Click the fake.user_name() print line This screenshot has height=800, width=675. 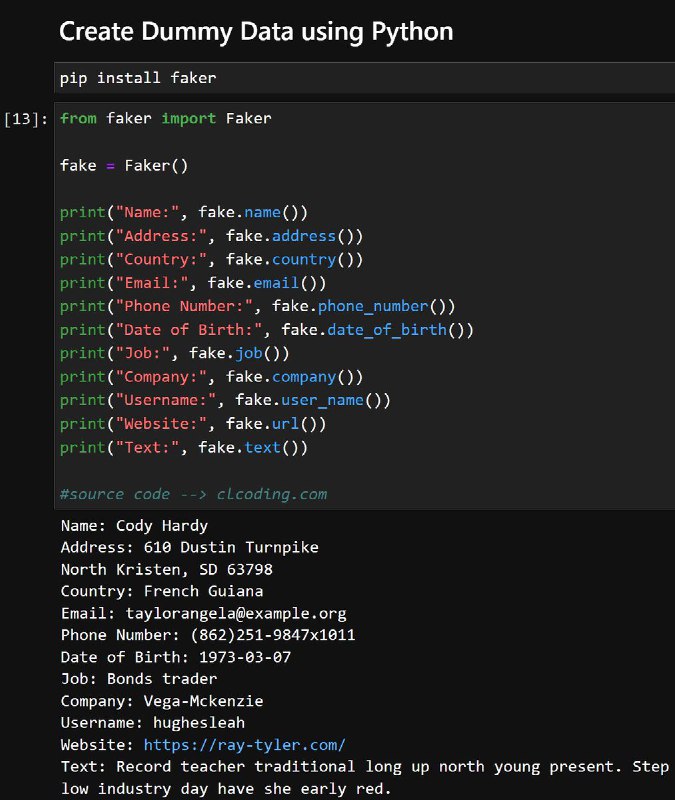[x=225, y=400]
